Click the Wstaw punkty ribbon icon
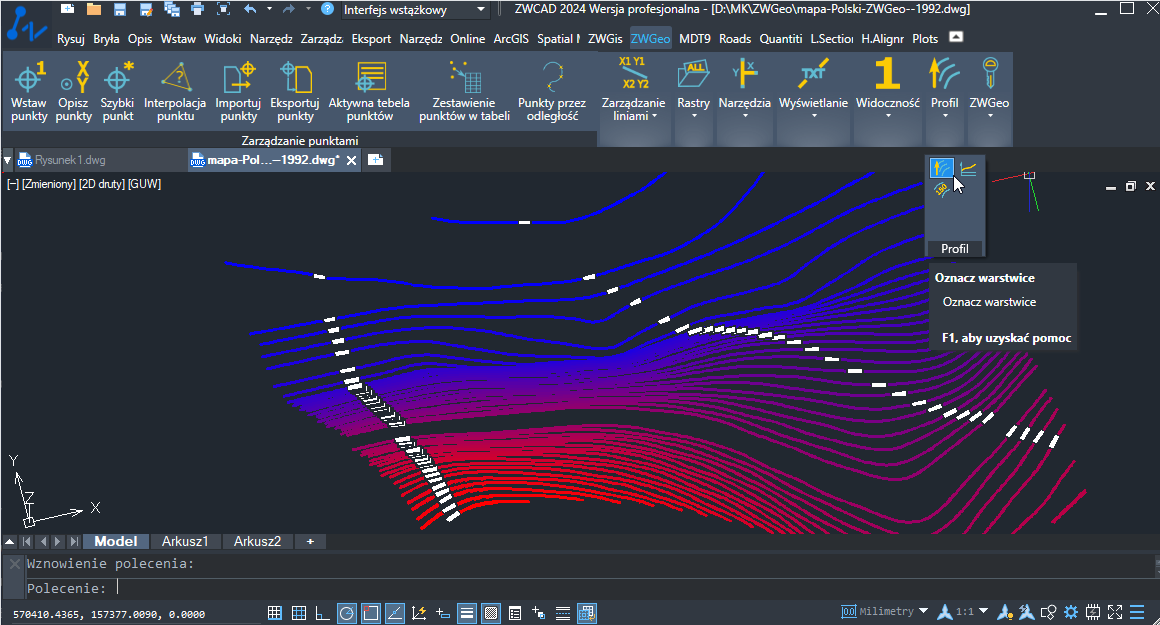 29,91
